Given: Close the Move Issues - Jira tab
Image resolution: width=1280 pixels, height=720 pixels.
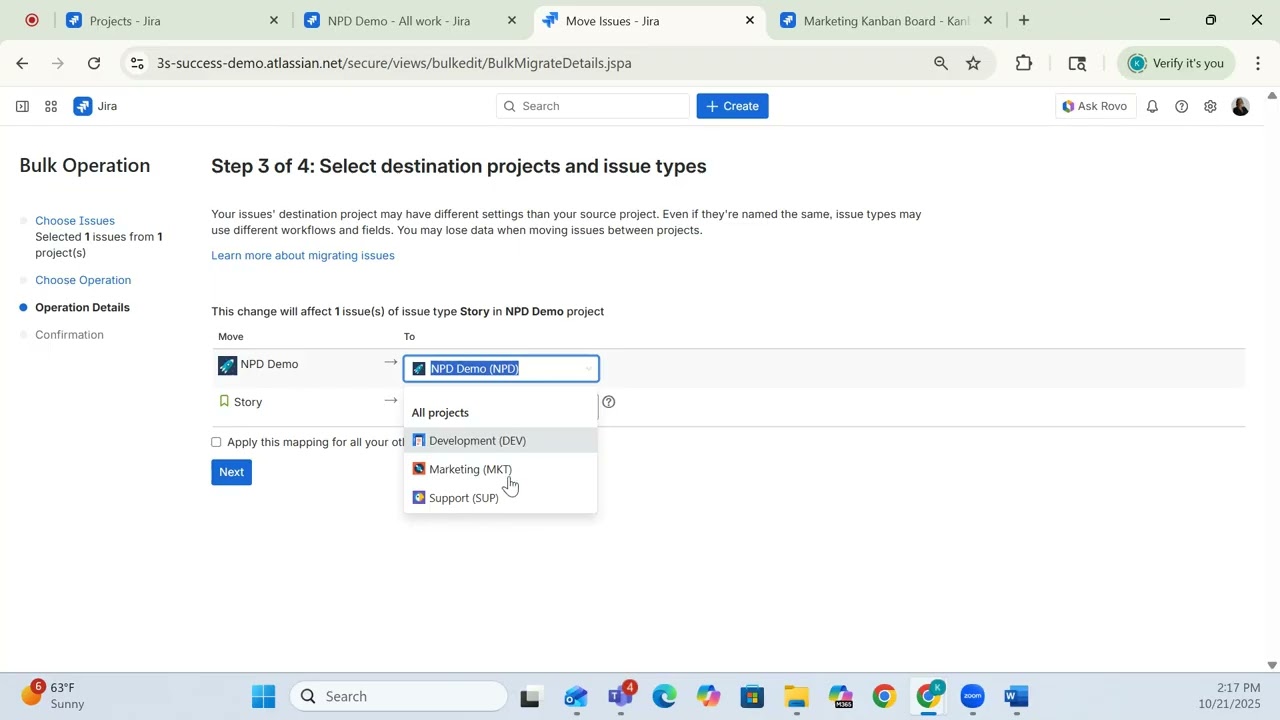Looking at the screenshot, I should click(750, 20).
